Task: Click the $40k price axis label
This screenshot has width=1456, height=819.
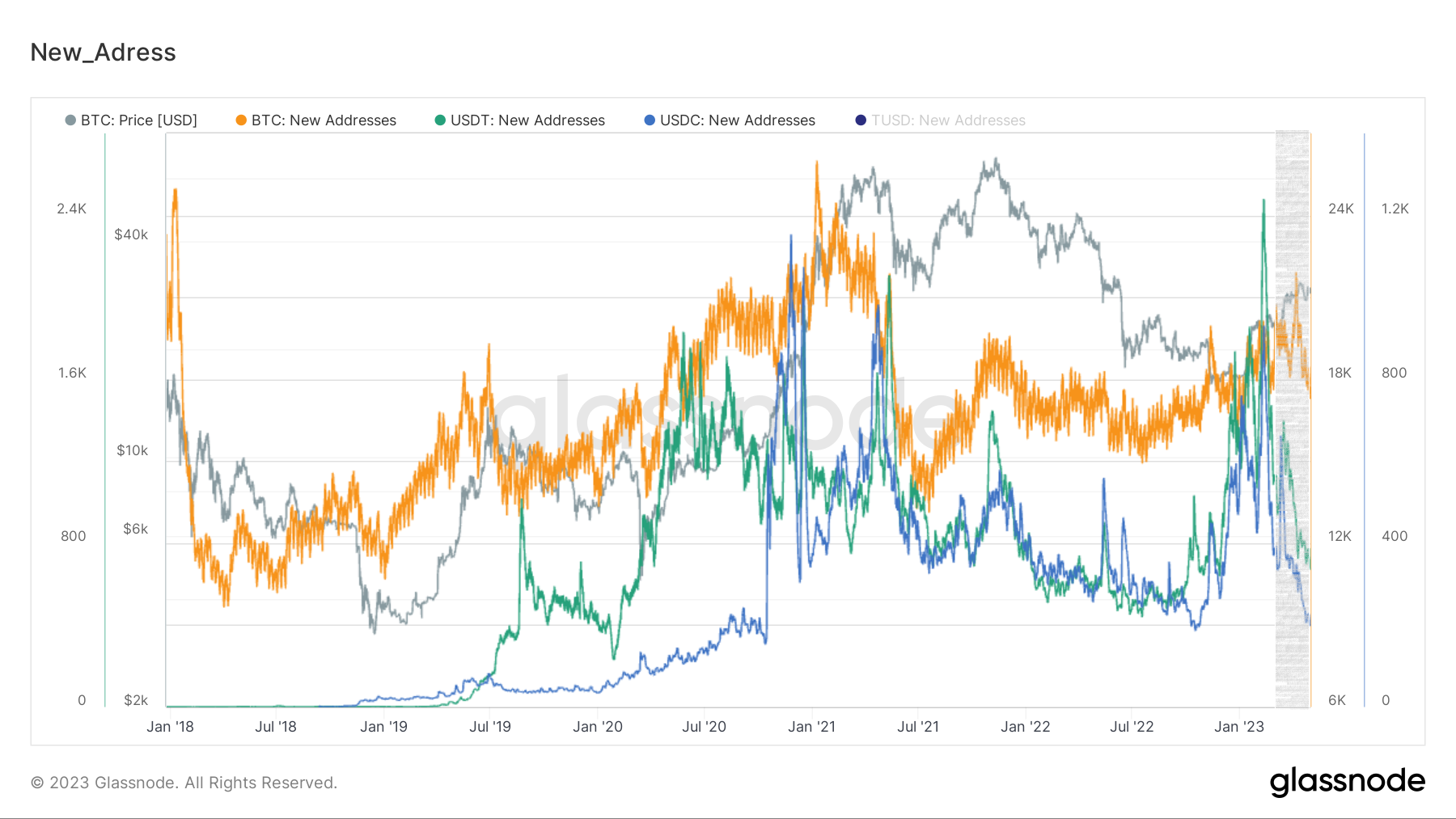Action: point(131,234)
